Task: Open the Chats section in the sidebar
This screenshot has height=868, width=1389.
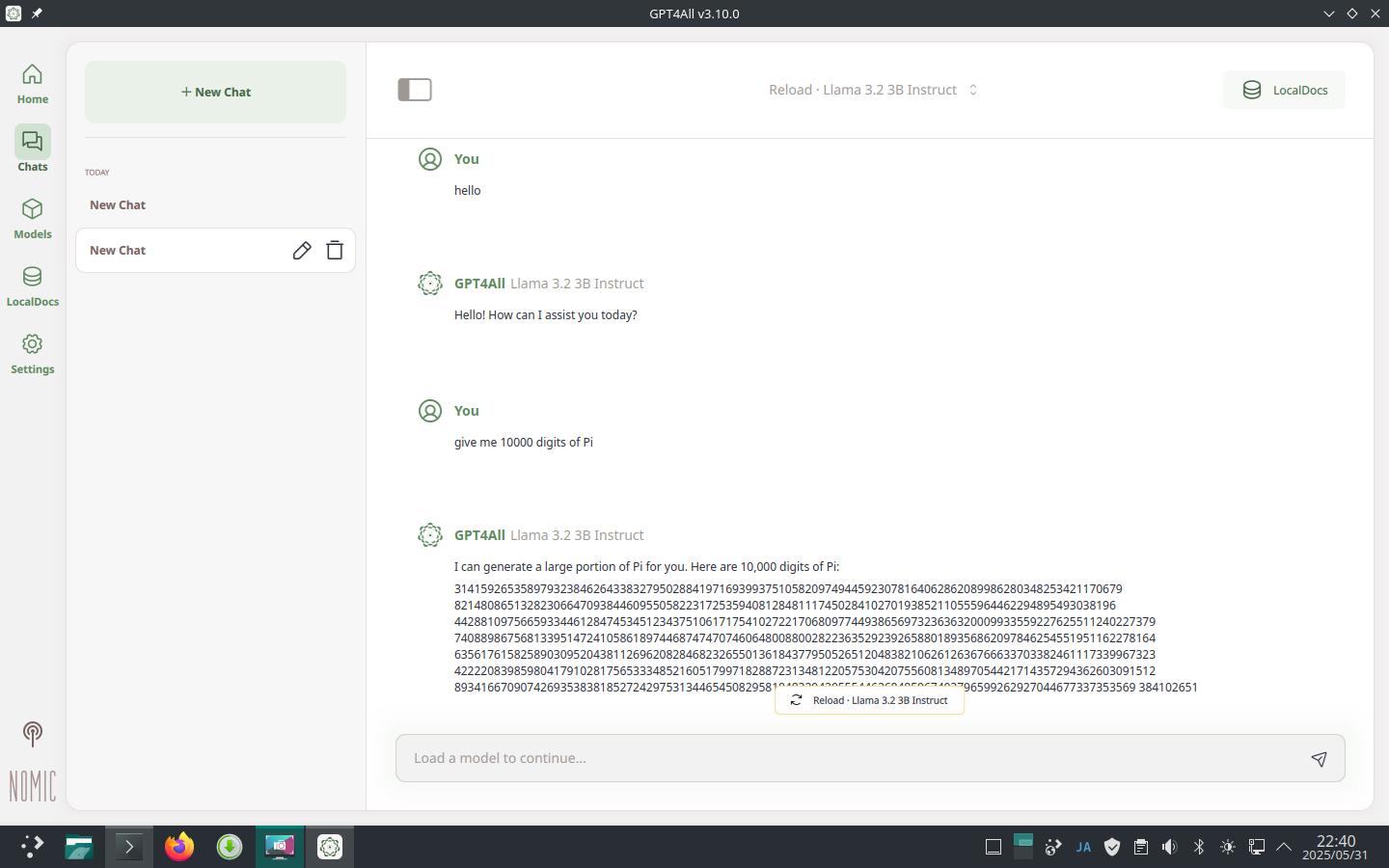Action: pos(32,148)
